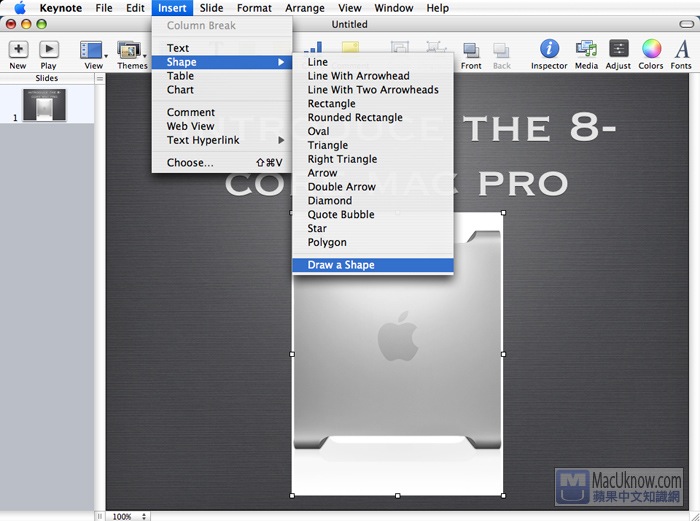Open the Slide menu

coord(212,8)
